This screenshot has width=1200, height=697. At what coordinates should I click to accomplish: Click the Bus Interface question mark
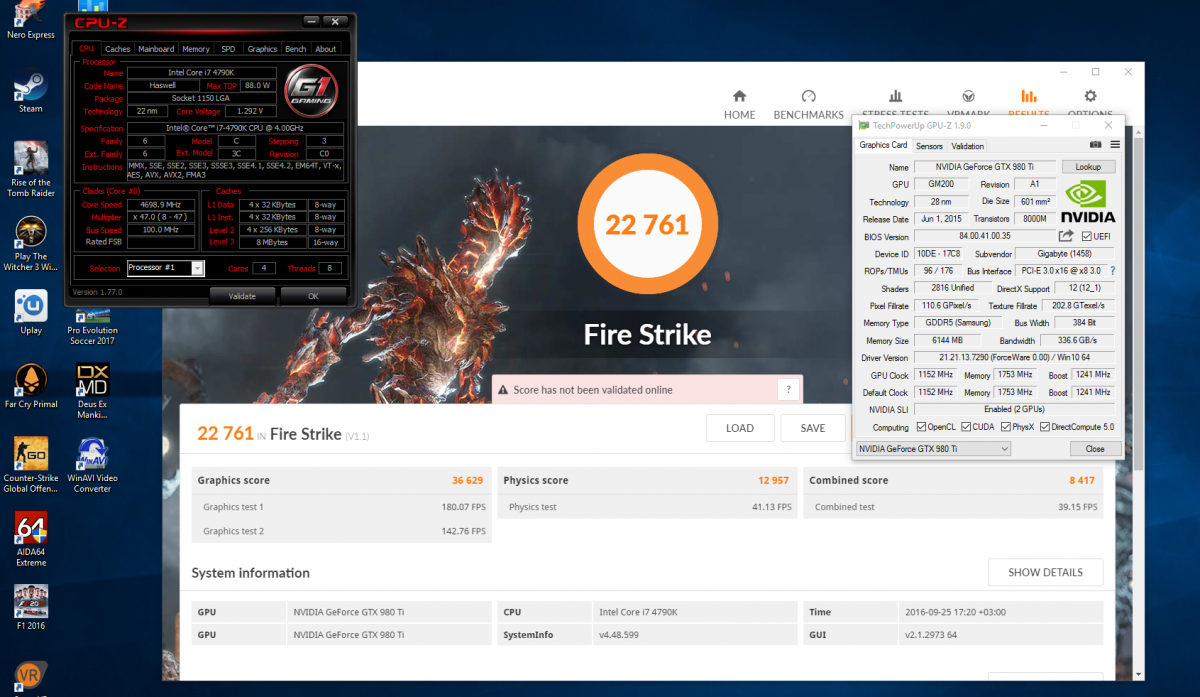pos(1112,271)
